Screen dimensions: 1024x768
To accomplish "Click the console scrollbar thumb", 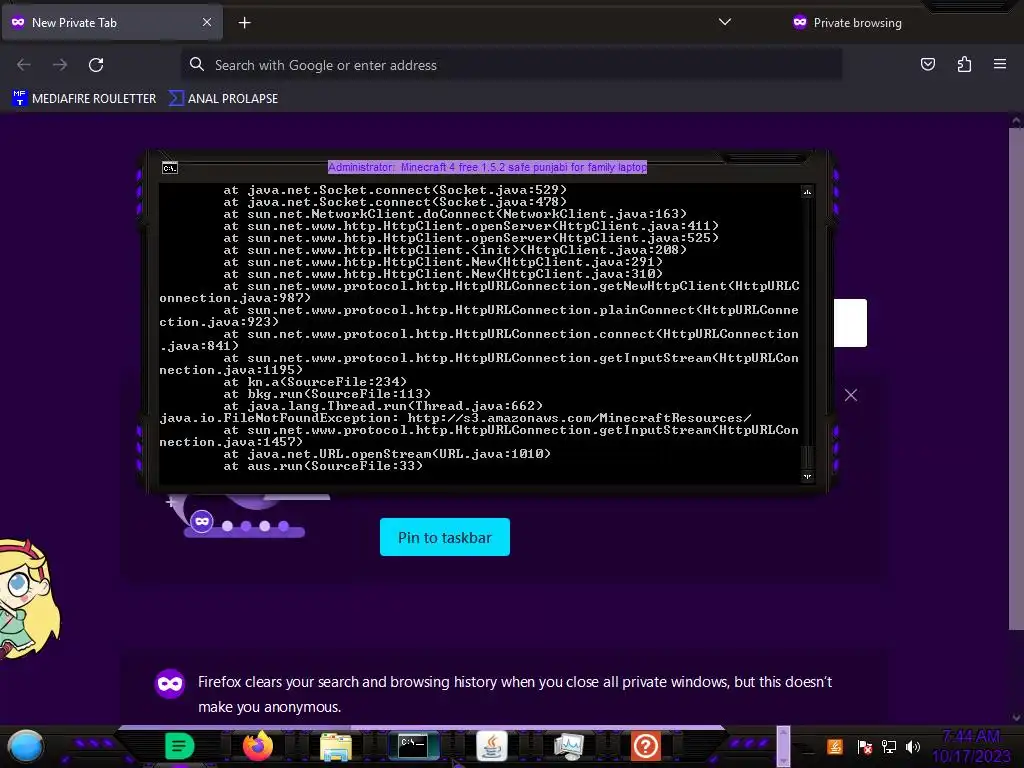I will coord(807,456).
